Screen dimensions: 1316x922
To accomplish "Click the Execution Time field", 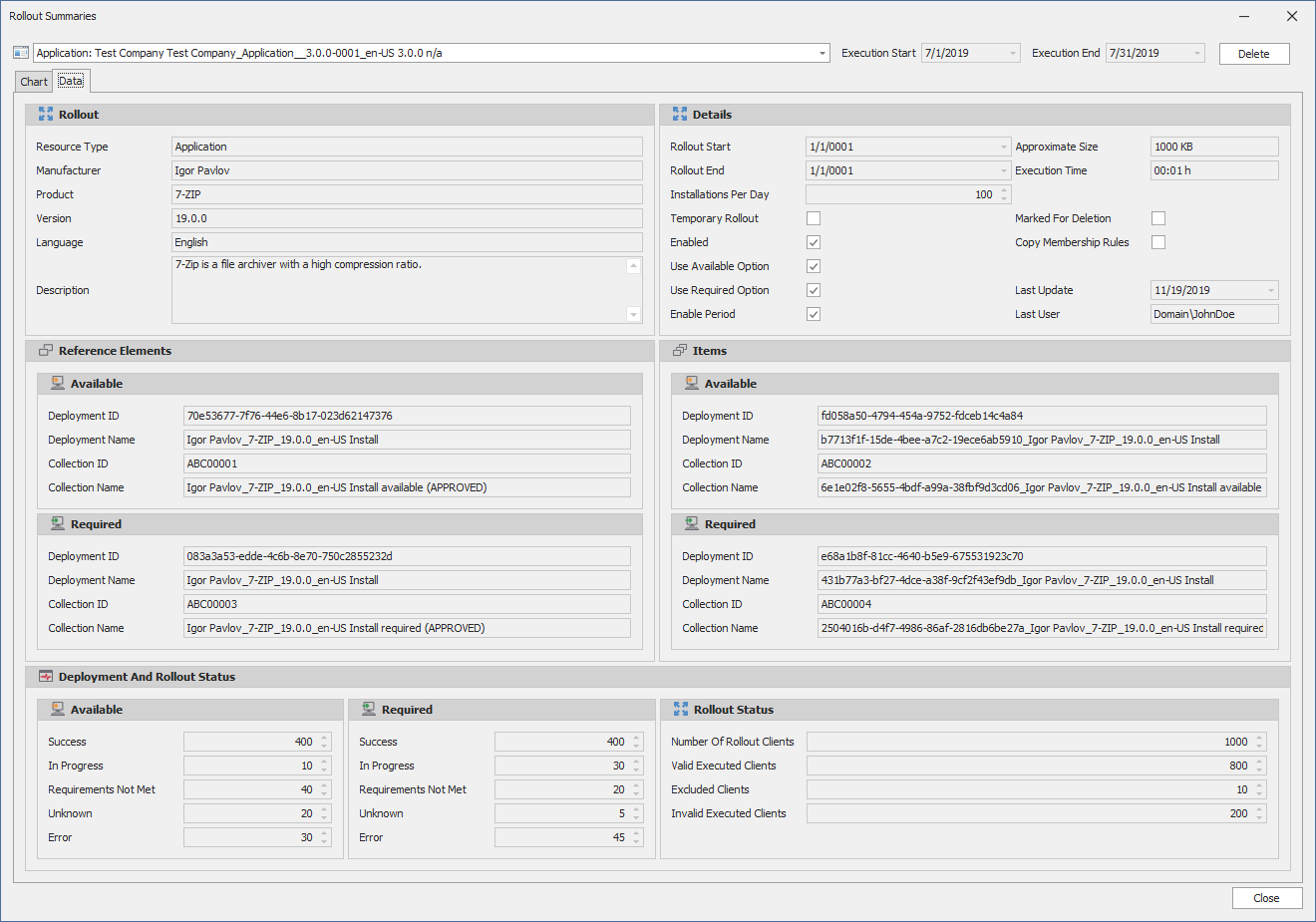I will click(x=1214, y=170).
